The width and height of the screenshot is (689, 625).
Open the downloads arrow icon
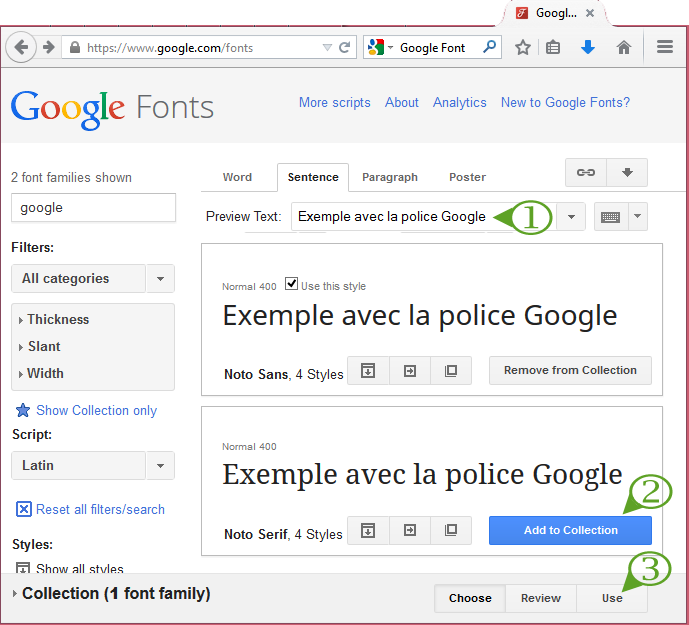point(587,47)
